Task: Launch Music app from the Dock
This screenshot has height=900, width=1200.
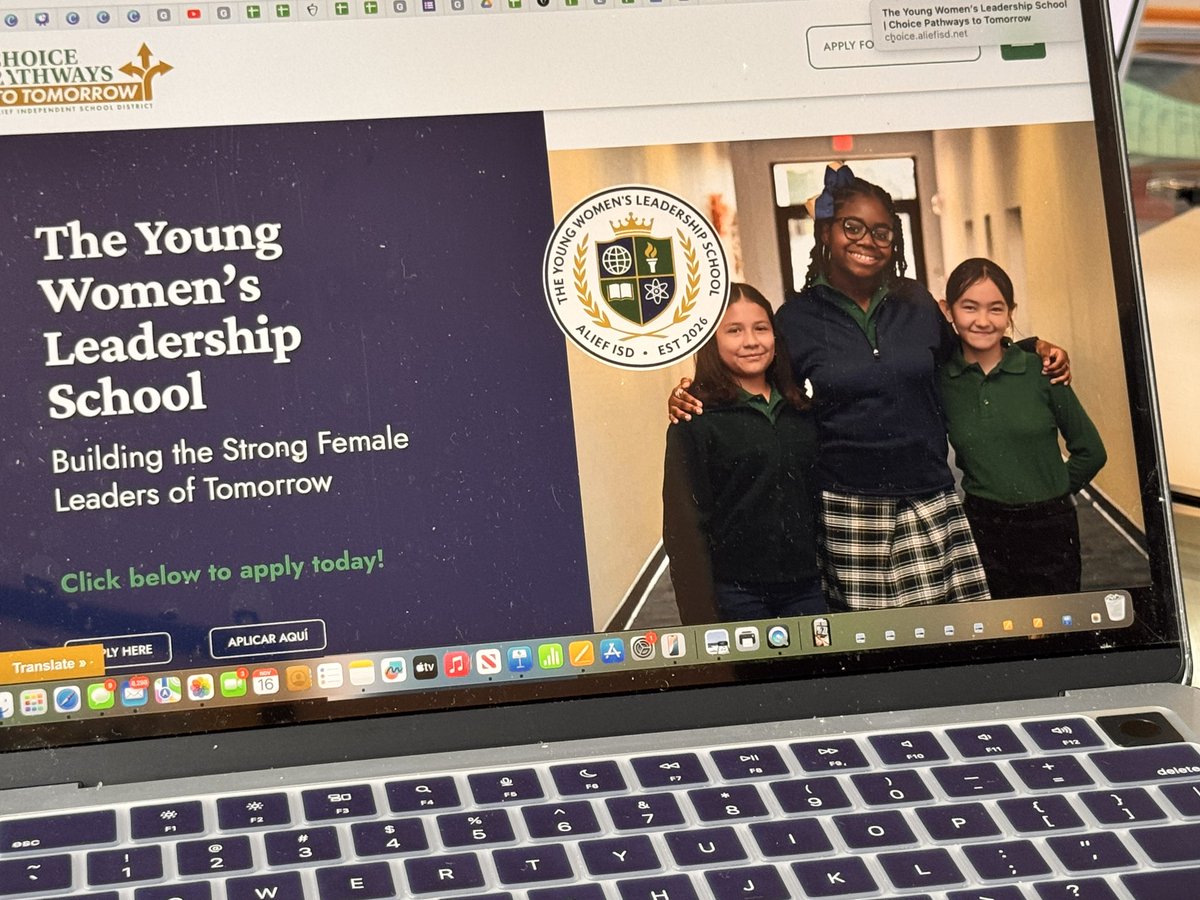Action: click(x=457, y=664)
